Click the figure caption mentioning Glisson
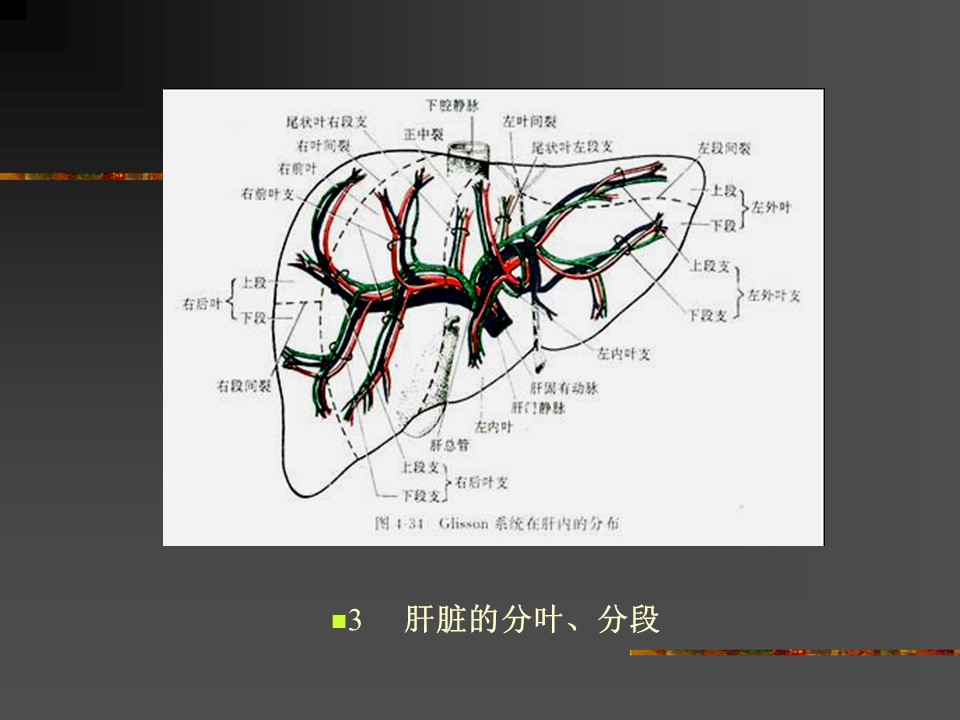The width and height of the screenshot is (960, 720). pyautogui.click(x=496, y=523)
